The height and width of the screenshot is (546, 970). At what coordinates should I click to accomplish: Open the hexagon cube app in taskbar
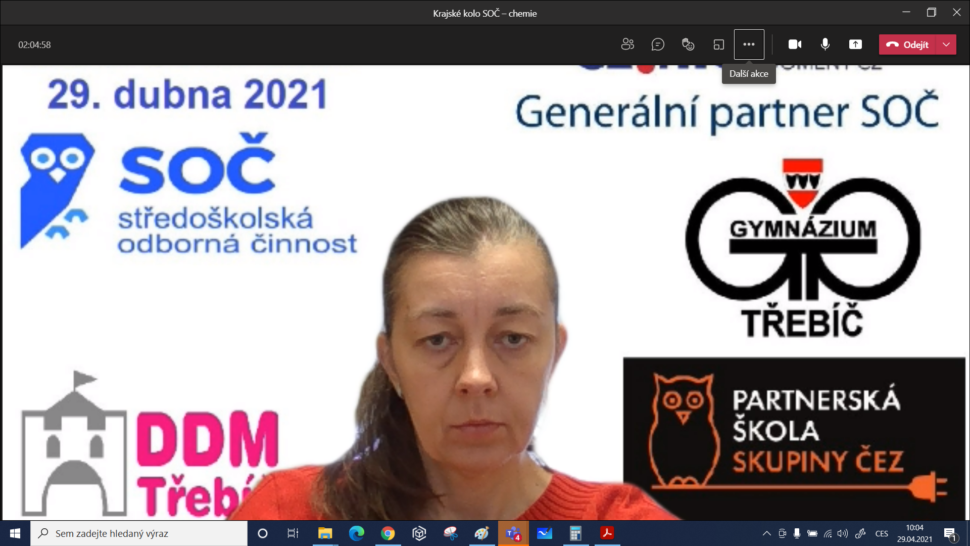click(x=419, y=533)
